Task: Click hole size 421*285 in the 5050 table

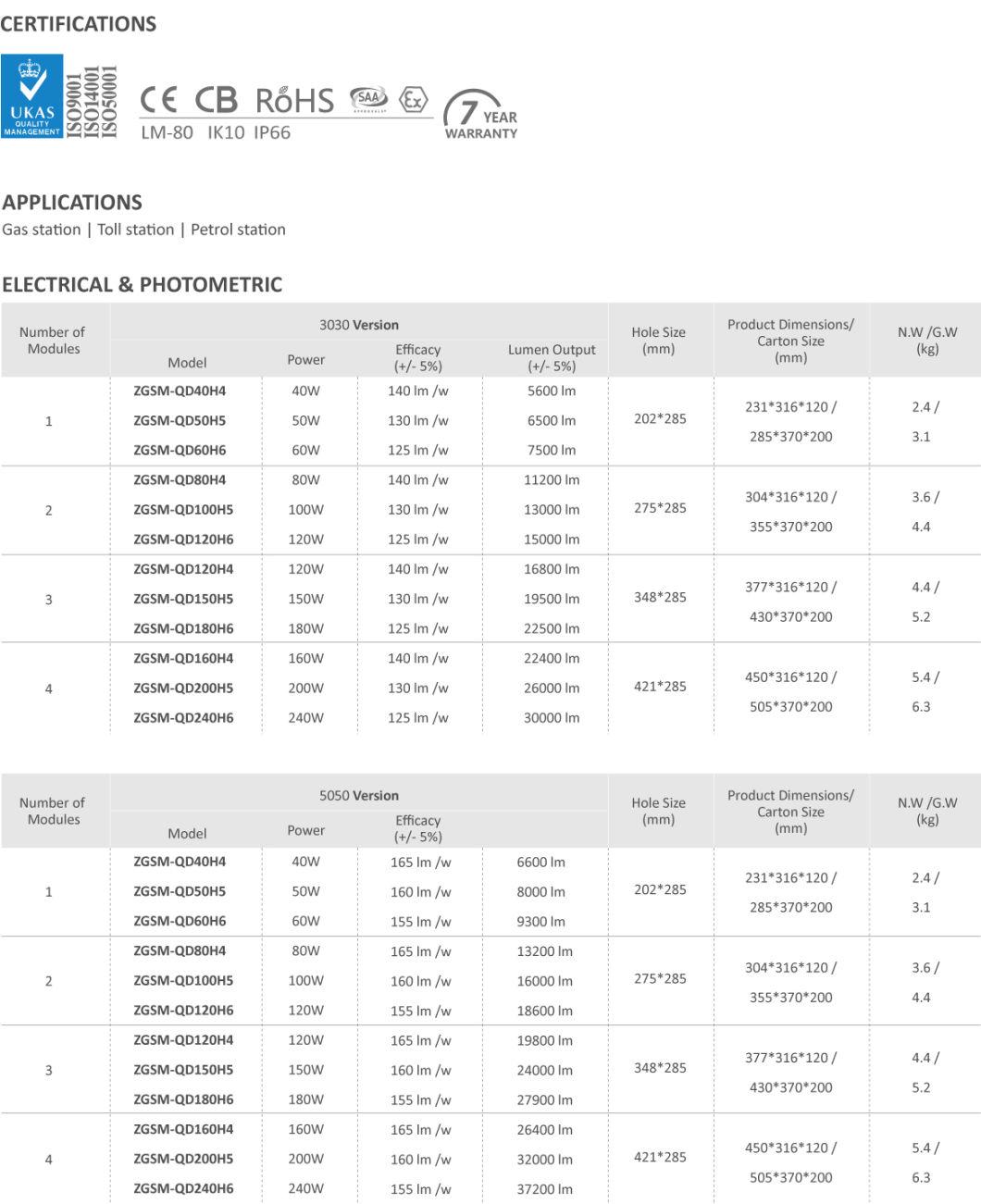Action: [x=660, y=1157]
